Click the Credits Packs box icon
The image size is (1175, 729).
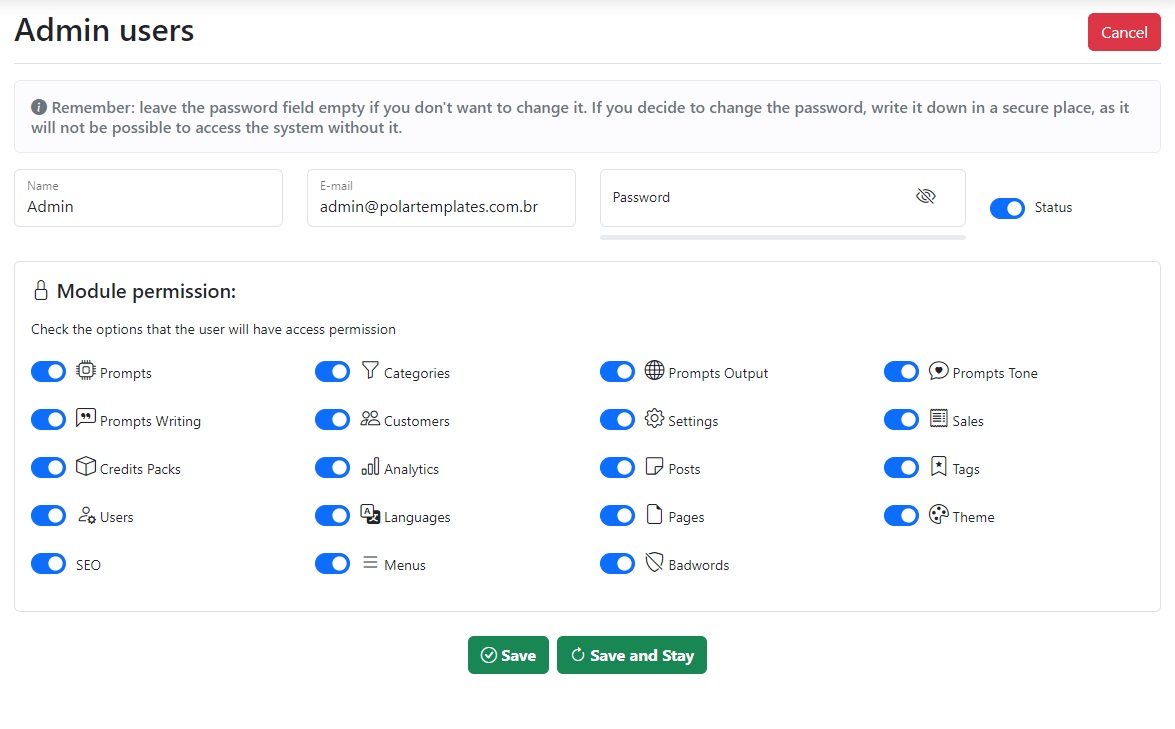point(86,467)
